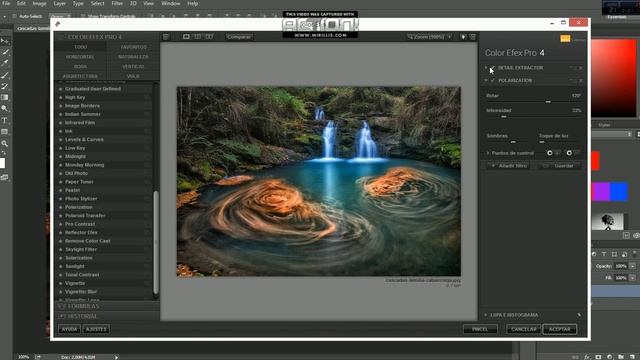Collapse the Detail Extractor filter section

click(x=486, y=68)
